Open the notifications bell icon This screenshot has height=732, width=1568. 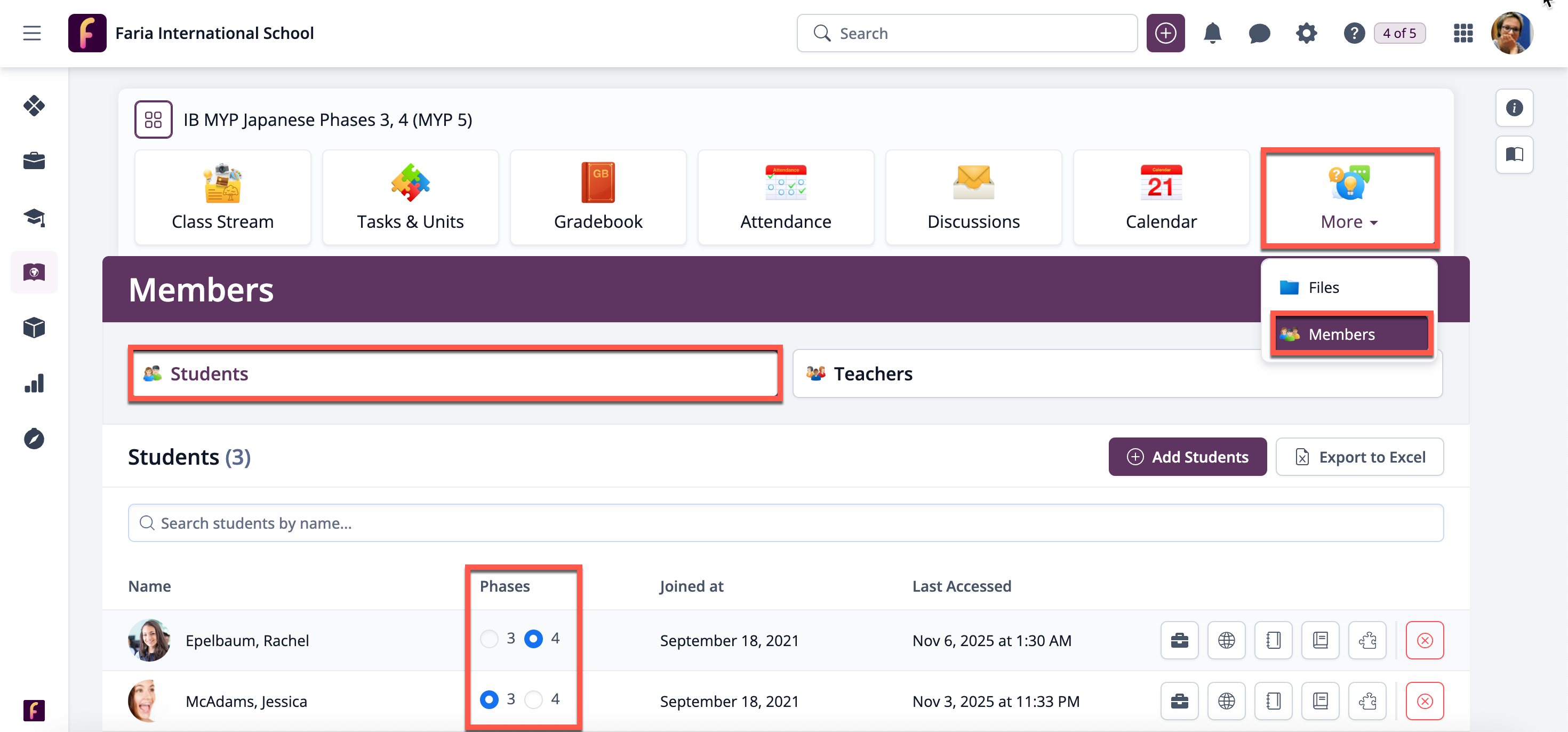(x=1212, y=33)
